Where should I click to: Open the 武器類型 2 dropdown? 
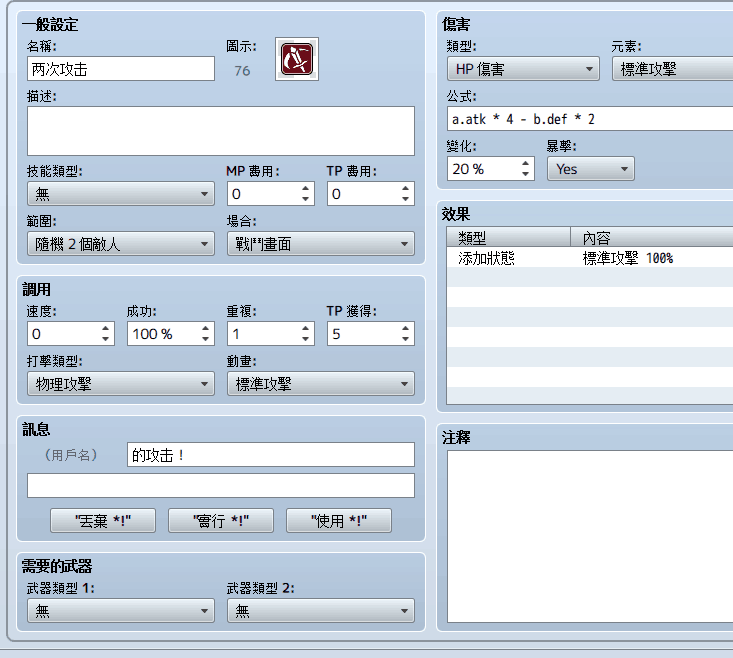click(321, 610)
